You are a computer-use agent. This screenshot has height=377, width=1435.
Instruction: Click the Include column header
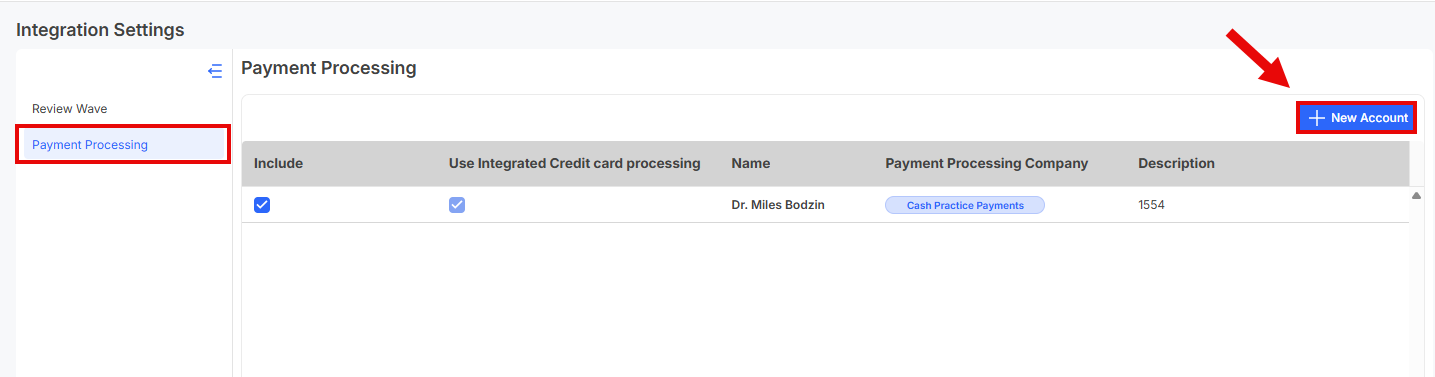(x=278, y=163)
